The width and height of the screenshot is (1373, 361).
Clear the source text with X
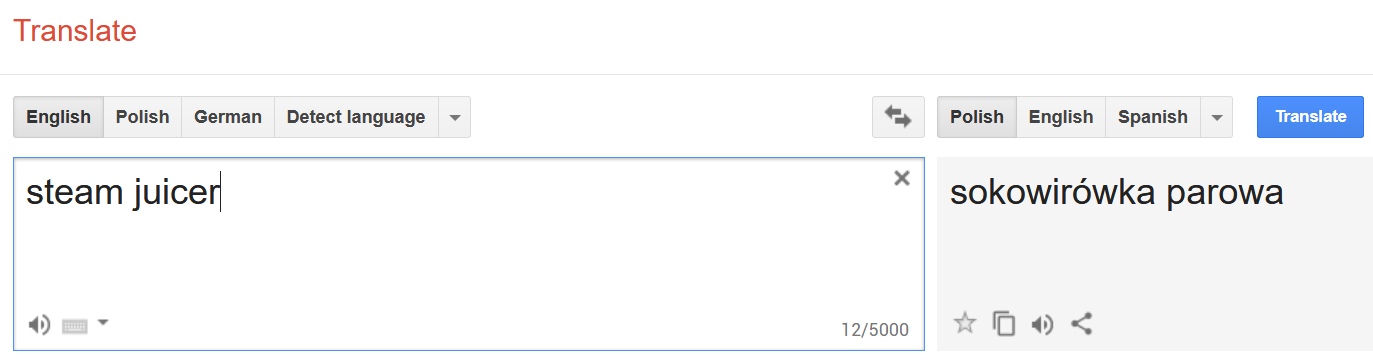(x=901, y=178)
